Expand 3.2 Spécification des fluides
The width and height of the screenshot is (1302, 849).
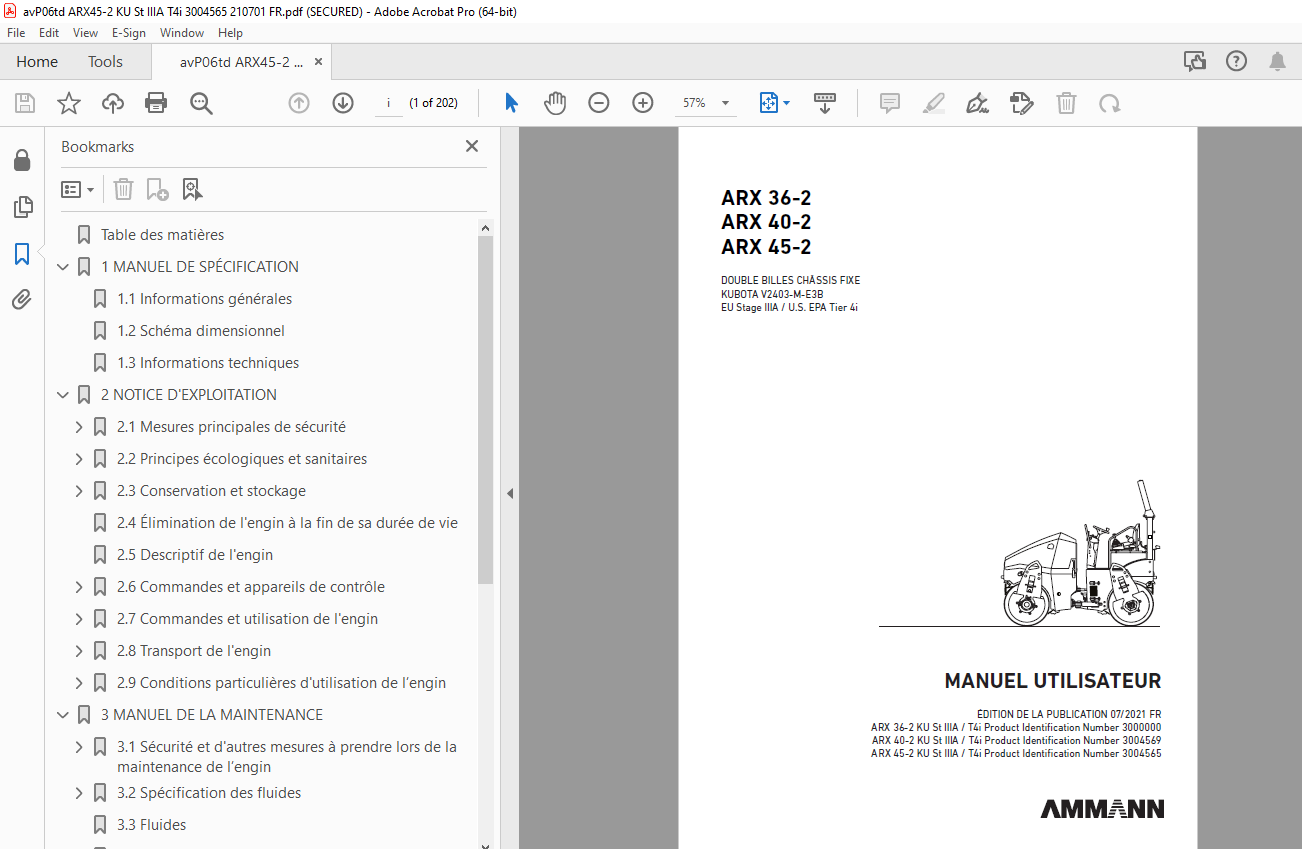click(x=80, y=793)
